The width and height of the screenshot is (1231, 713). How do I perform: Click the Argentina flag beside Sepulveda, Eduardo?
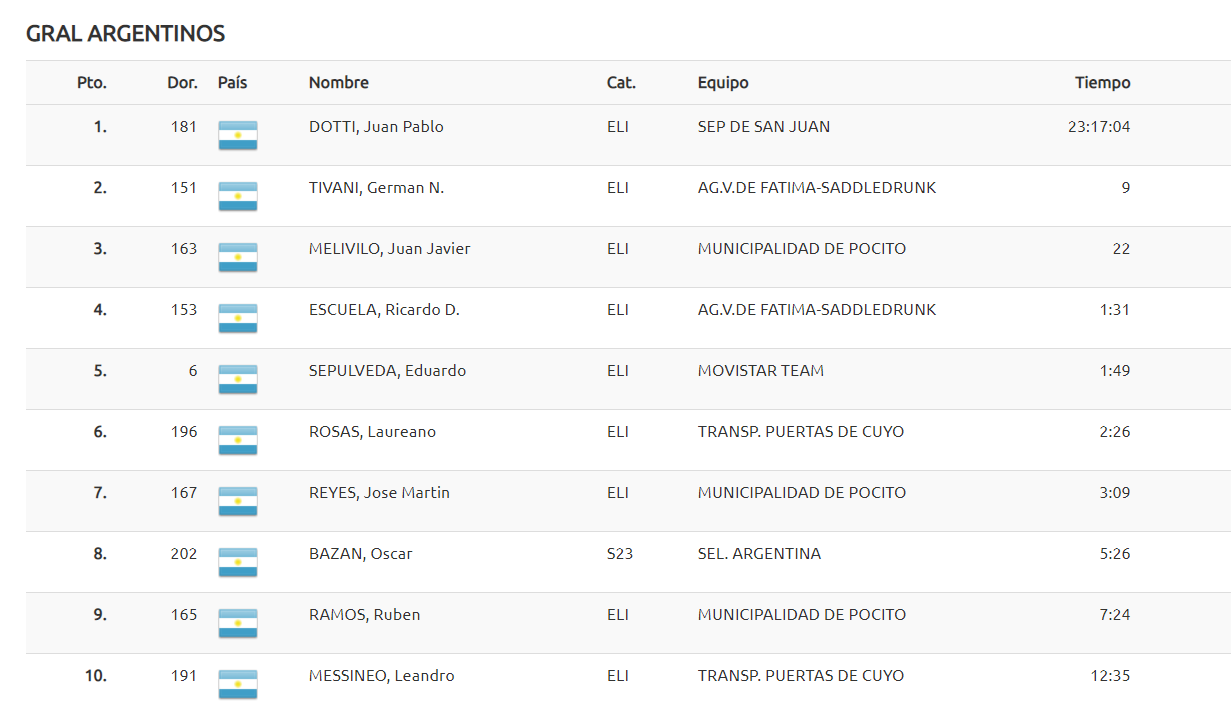pyautogui.click(x=237, y=379)
